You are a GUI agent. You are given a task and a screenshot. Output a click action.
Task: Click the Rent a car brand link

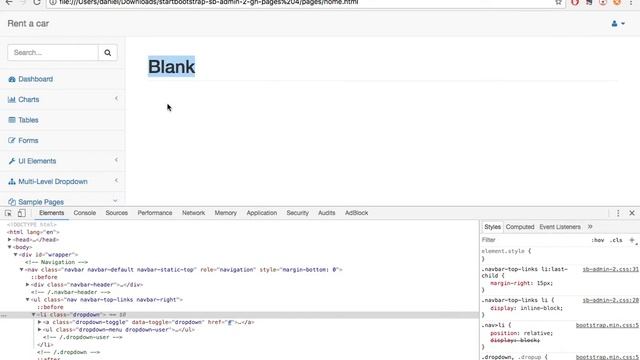28,24
